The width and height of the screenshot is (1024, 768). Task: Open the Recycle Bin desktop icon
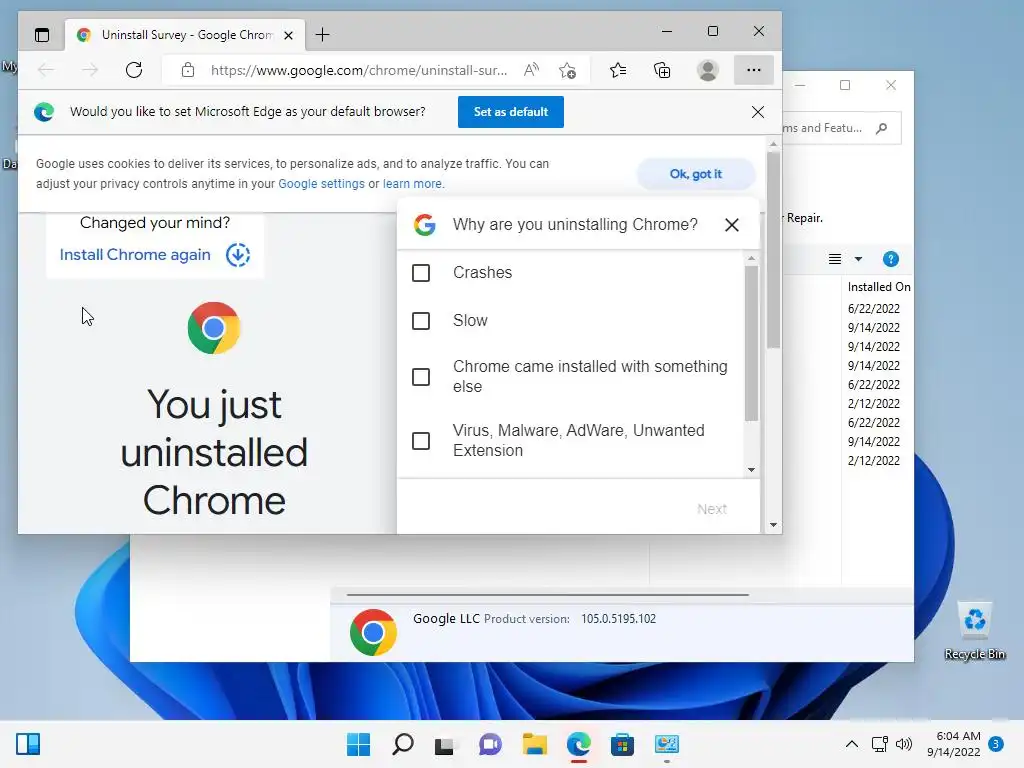click(x=974, y=630)
